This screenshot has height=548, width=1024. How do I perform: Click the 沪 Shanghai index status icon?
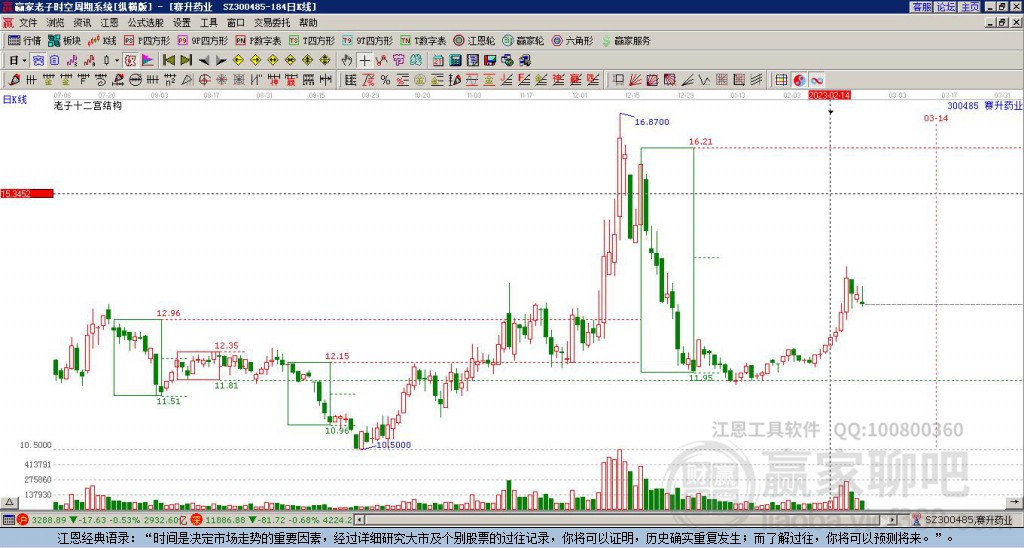pos(22,520)
